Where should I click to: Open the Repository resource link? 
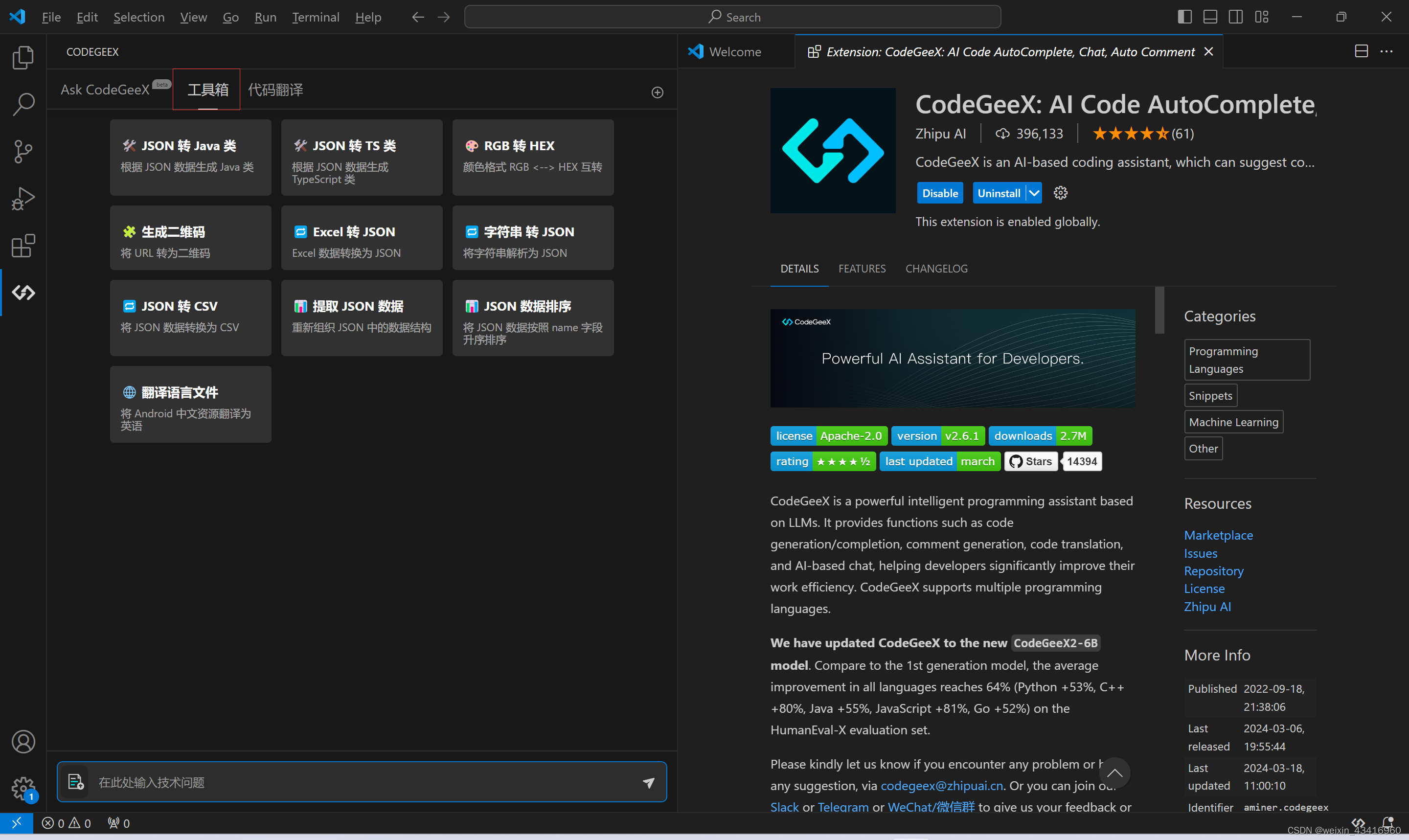point(1214,571)
